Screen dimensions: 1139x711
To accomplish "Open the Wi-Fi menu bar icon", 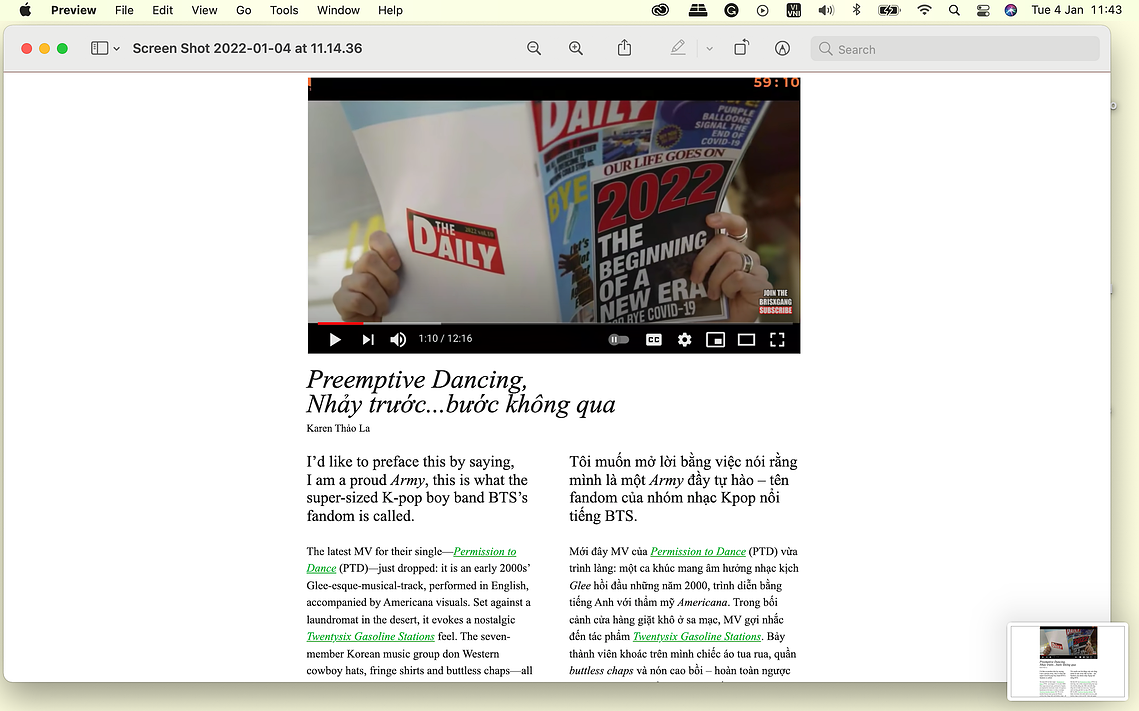I will click(924, 10).
